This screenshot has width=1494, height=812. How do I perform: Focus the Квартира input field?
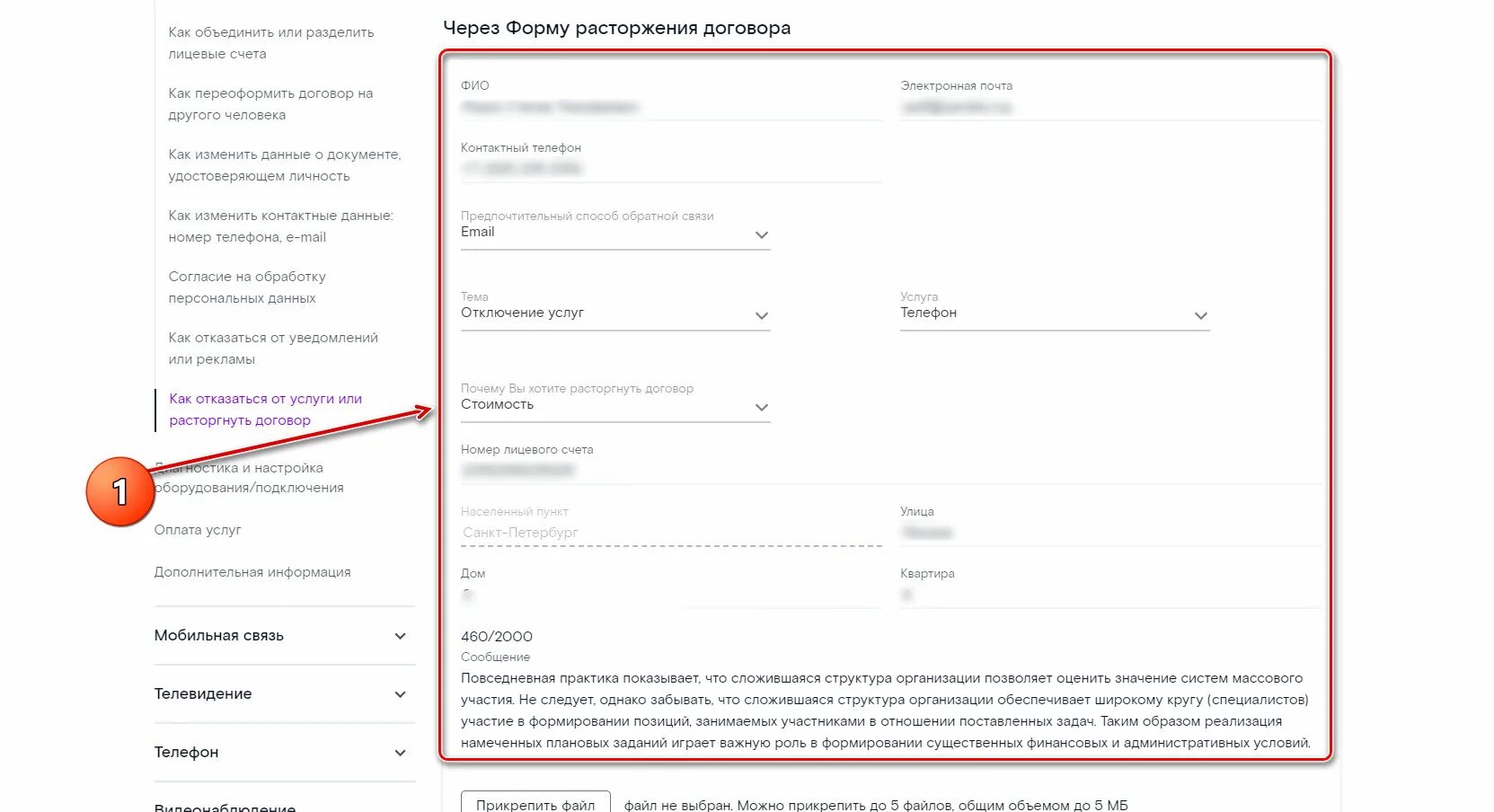(x=1110, y=595)
